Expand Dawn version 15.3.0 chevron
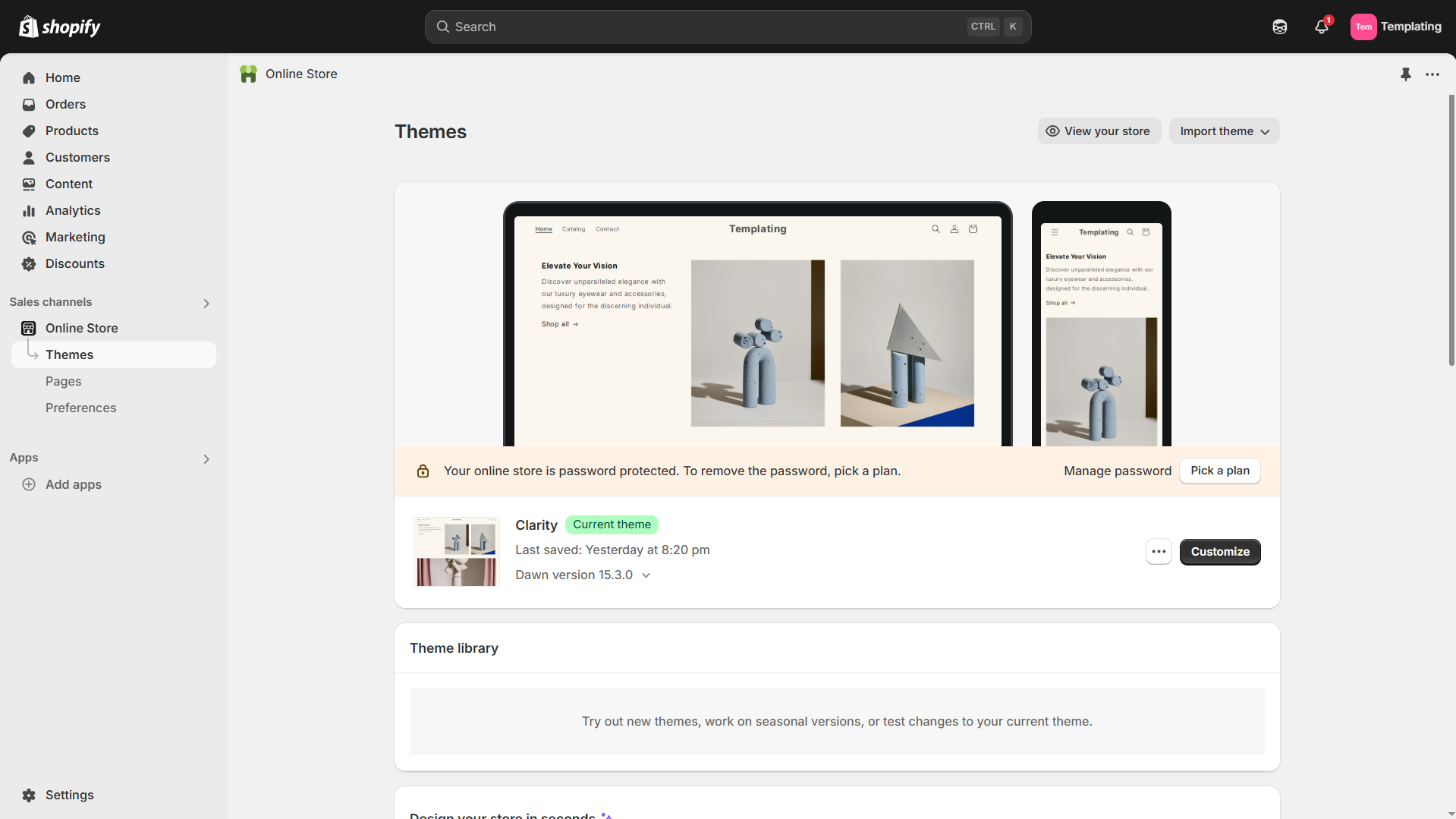 coord(646,575)
